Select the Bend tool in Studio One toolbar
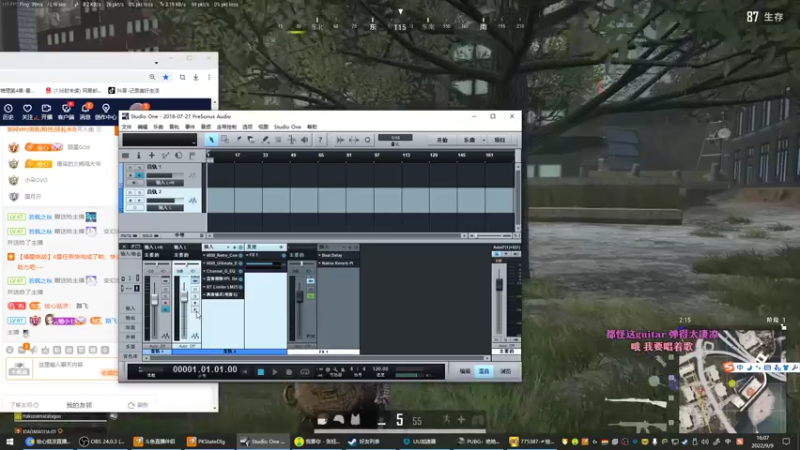 (x=291, y=140)
